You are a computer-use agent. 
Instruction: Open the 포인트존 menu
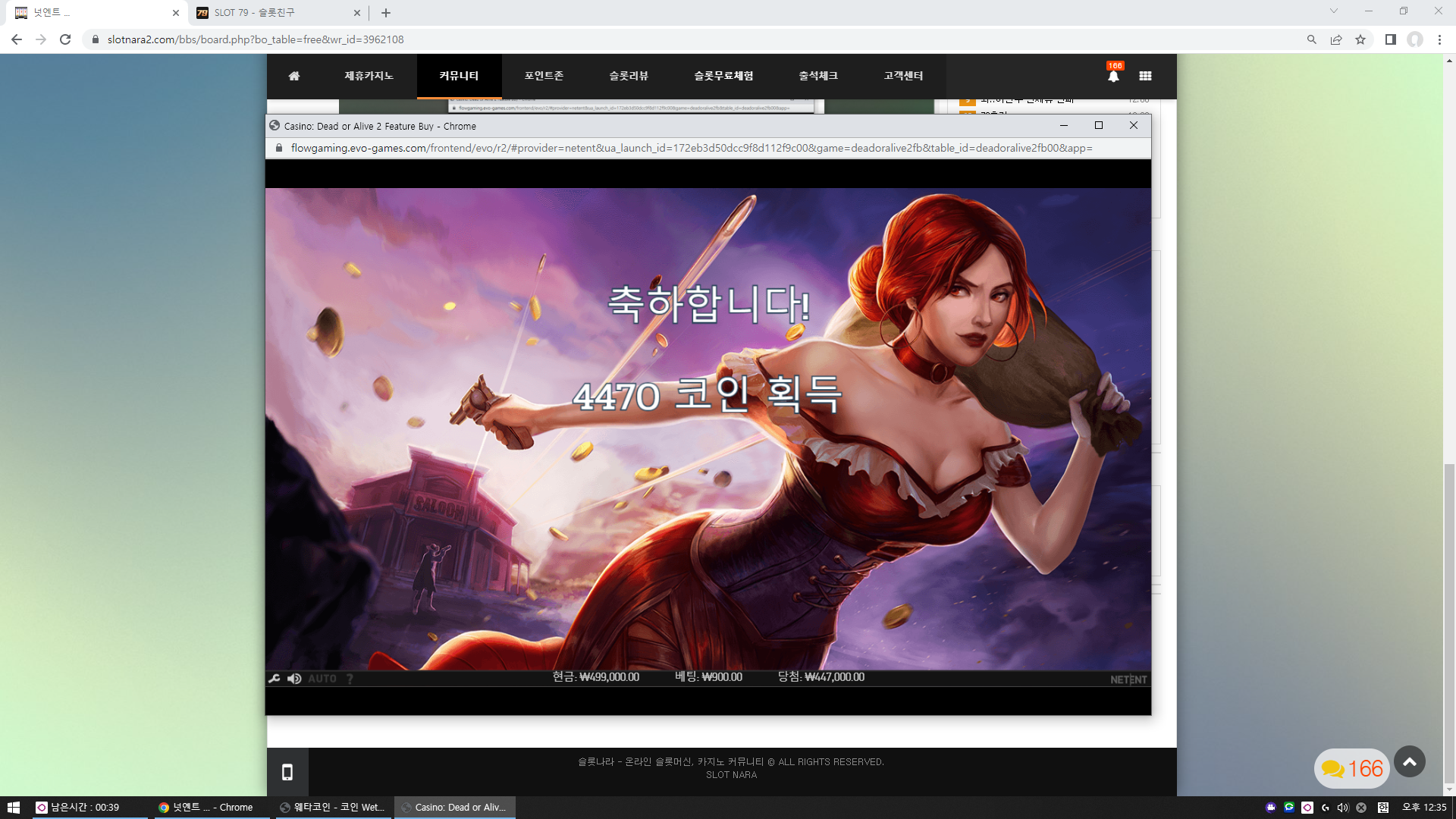coord(544,76)
